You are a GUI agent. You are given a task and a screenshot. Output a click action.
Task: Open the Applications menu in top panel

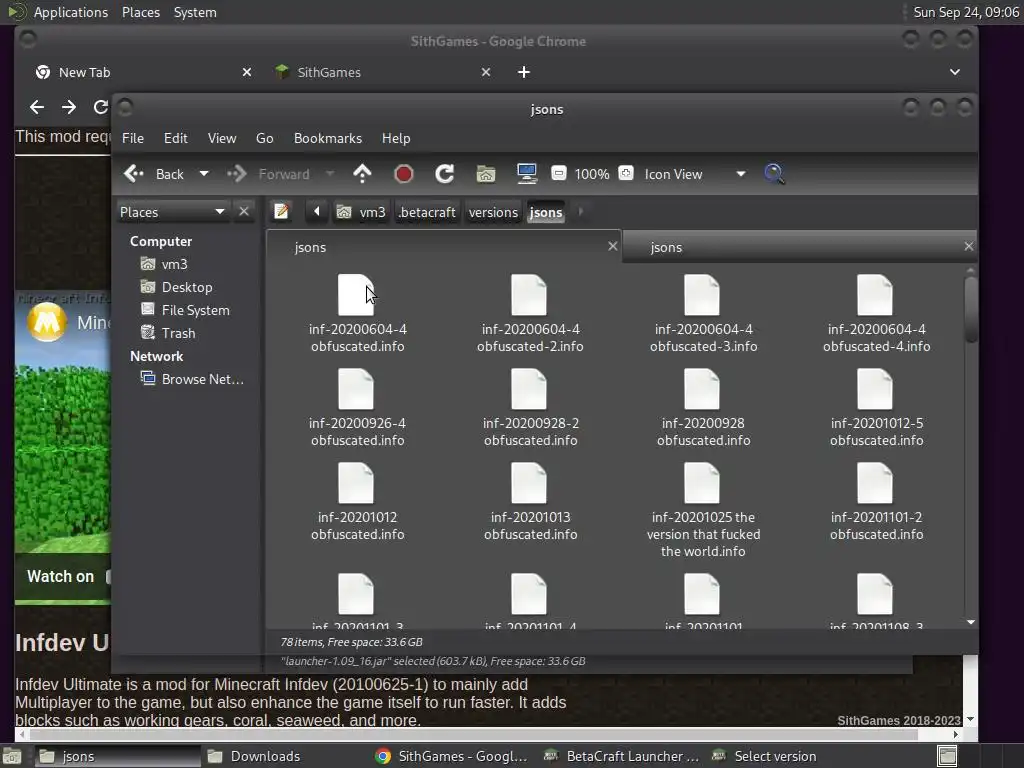71,12
